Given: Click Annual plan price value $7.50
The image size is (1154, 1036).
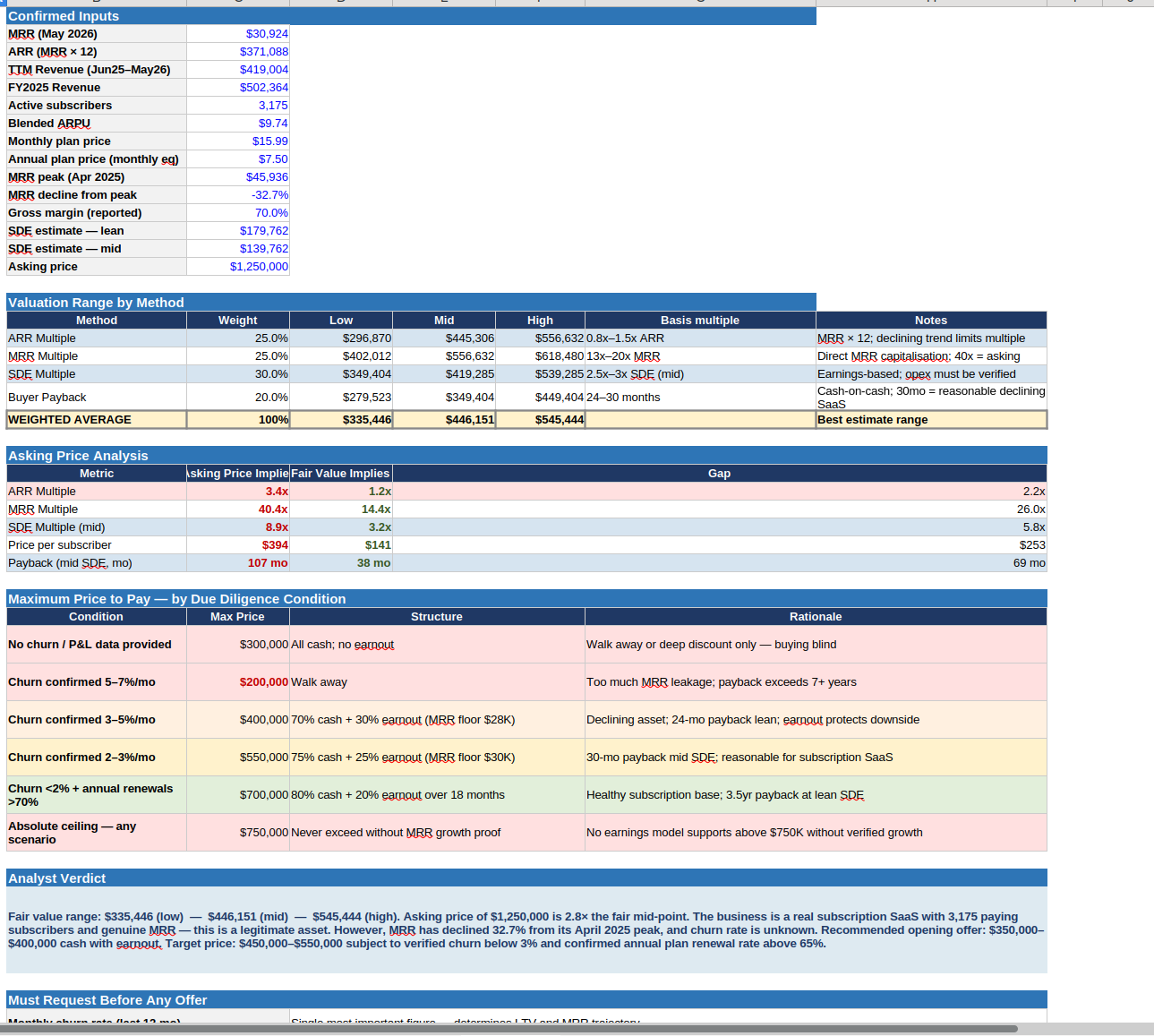Looking at the screenshot, I should (x=238, y=159).
